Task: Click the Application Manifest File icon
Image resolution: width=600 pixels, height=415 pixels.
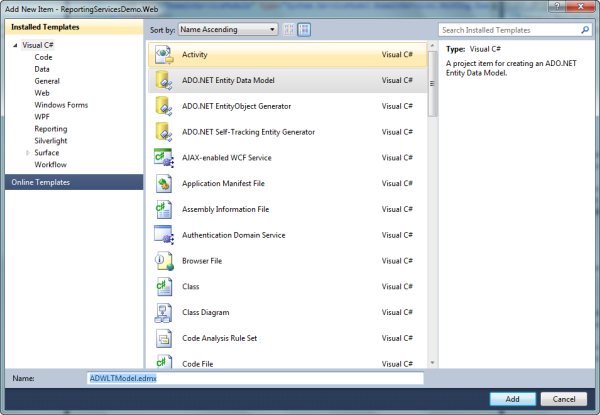Action: [x=164, y=184]
